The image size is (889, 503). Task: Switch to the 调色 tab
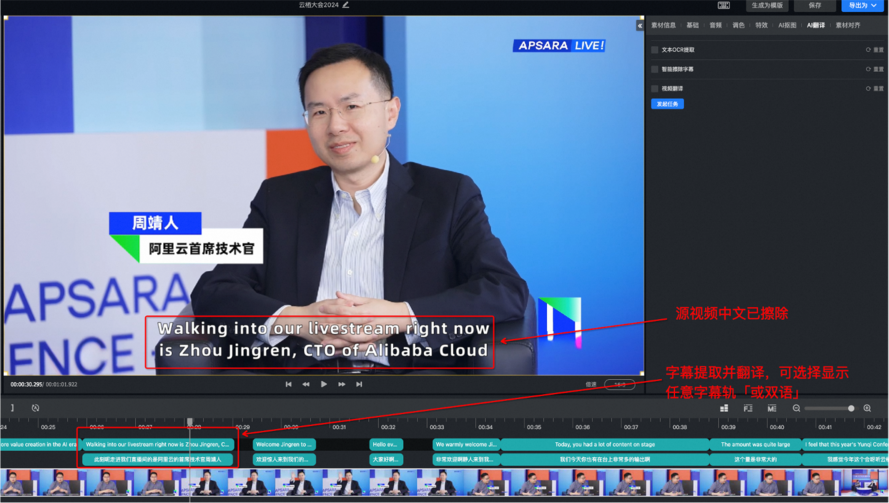pos(738,25)
